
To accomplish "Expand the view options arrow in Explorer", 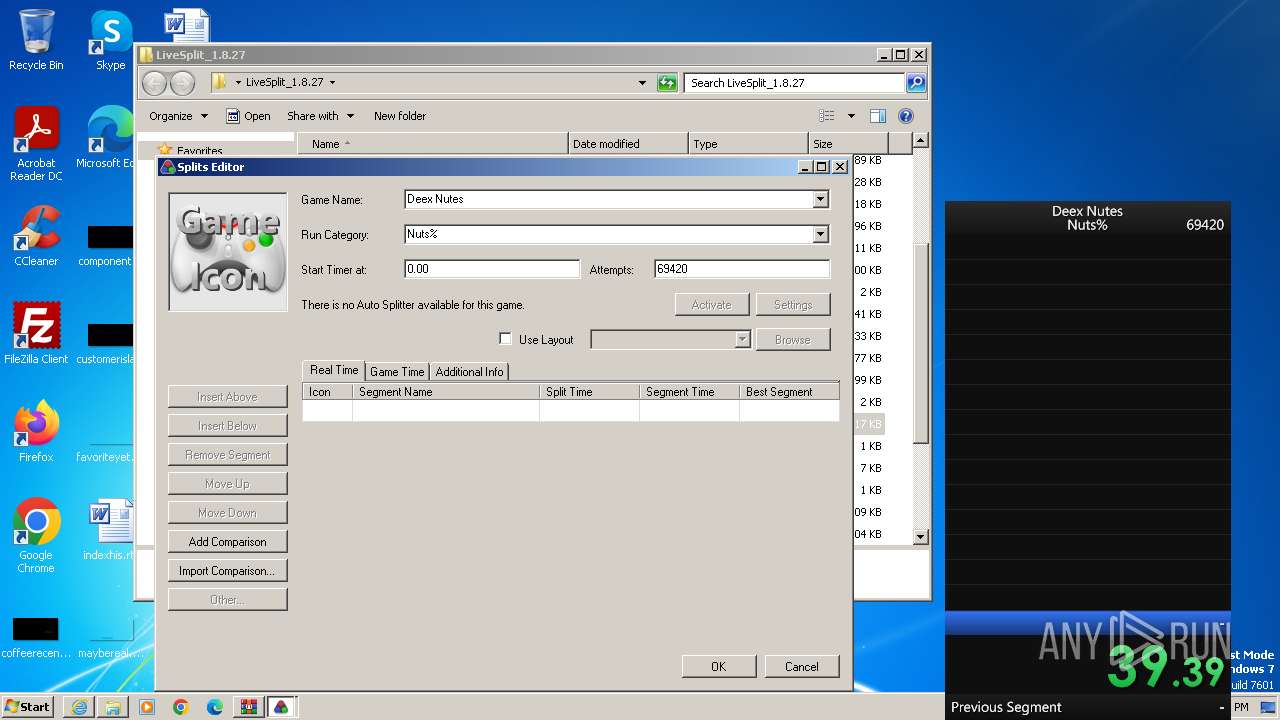I will (x=851, y=116).
